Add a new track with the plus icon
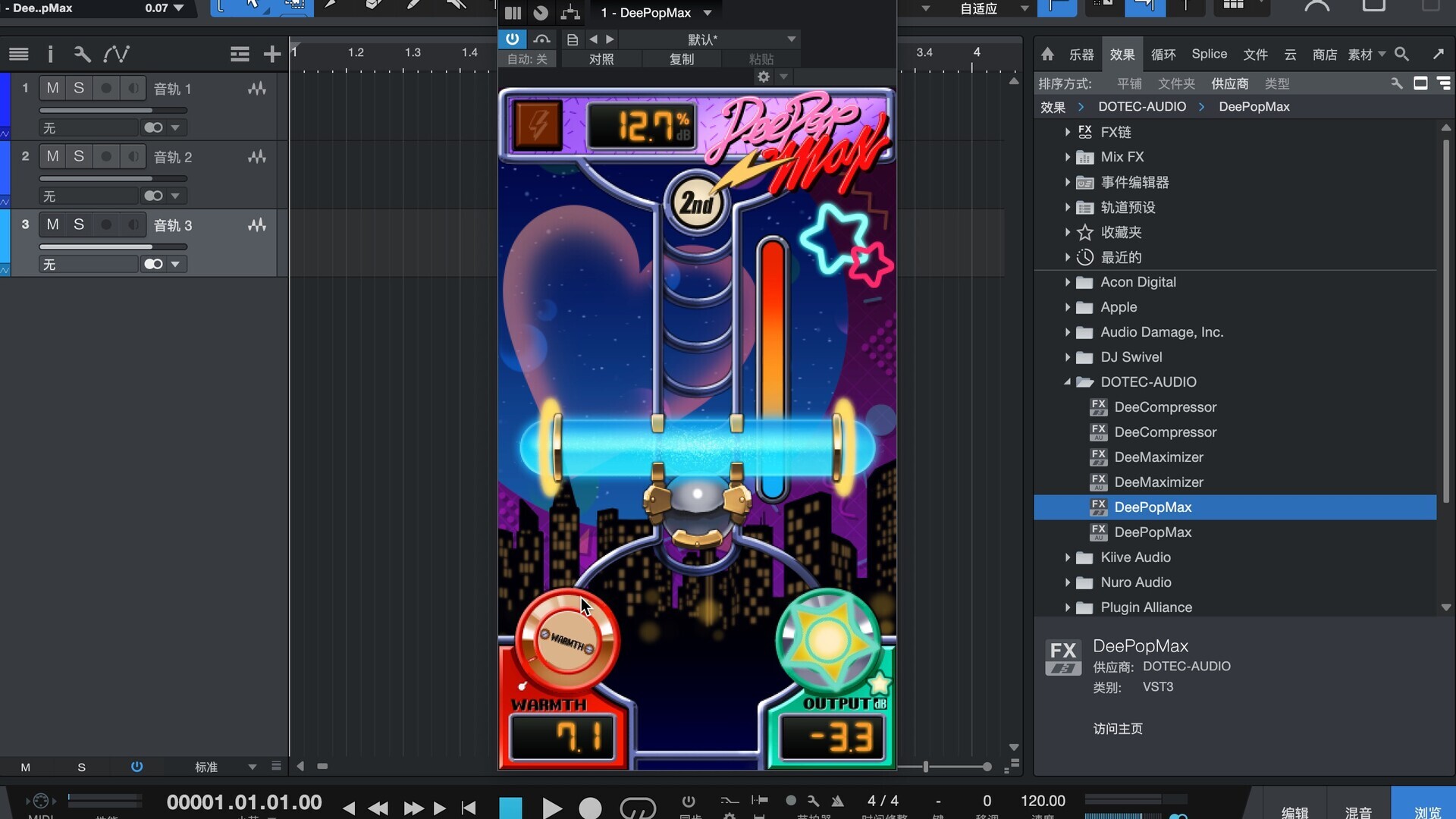 pos(271,54)
